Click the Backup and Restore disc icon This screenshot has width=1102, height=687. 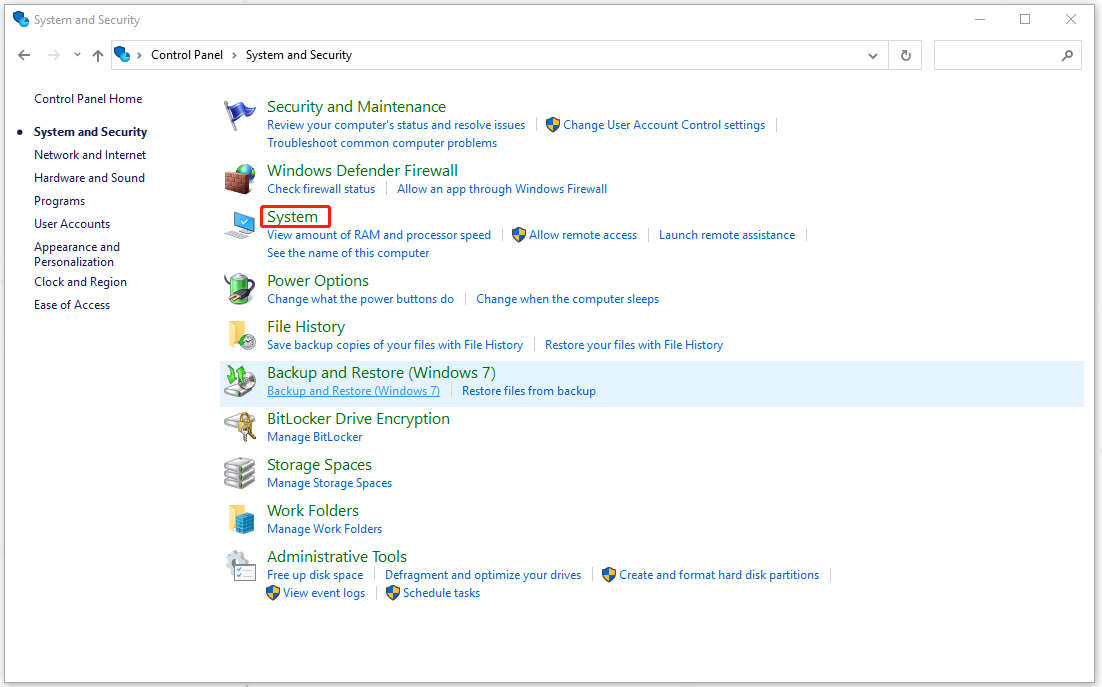tap(240, 381)
